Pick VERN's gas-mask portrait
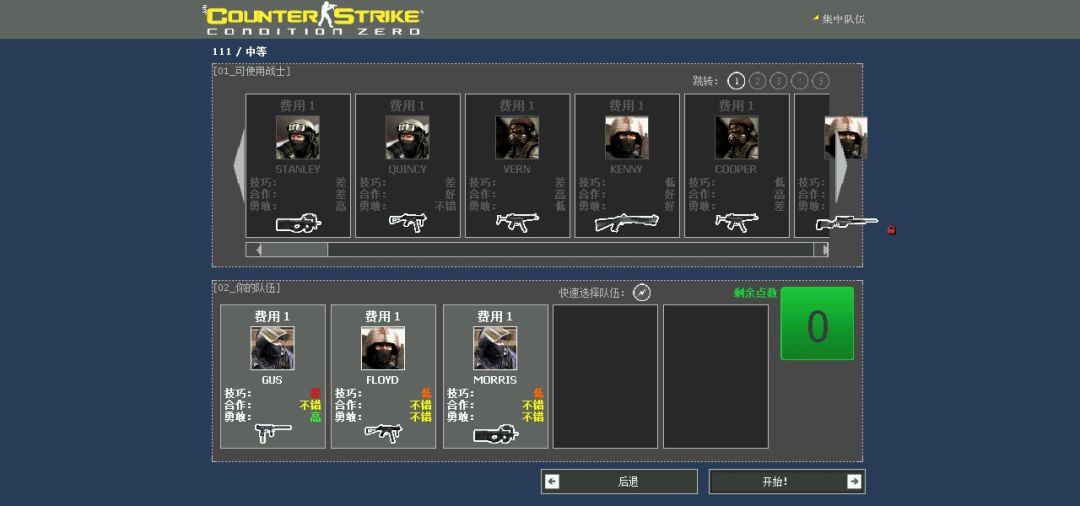Viewport: 1080px width, 506px height. click(517, 137)
